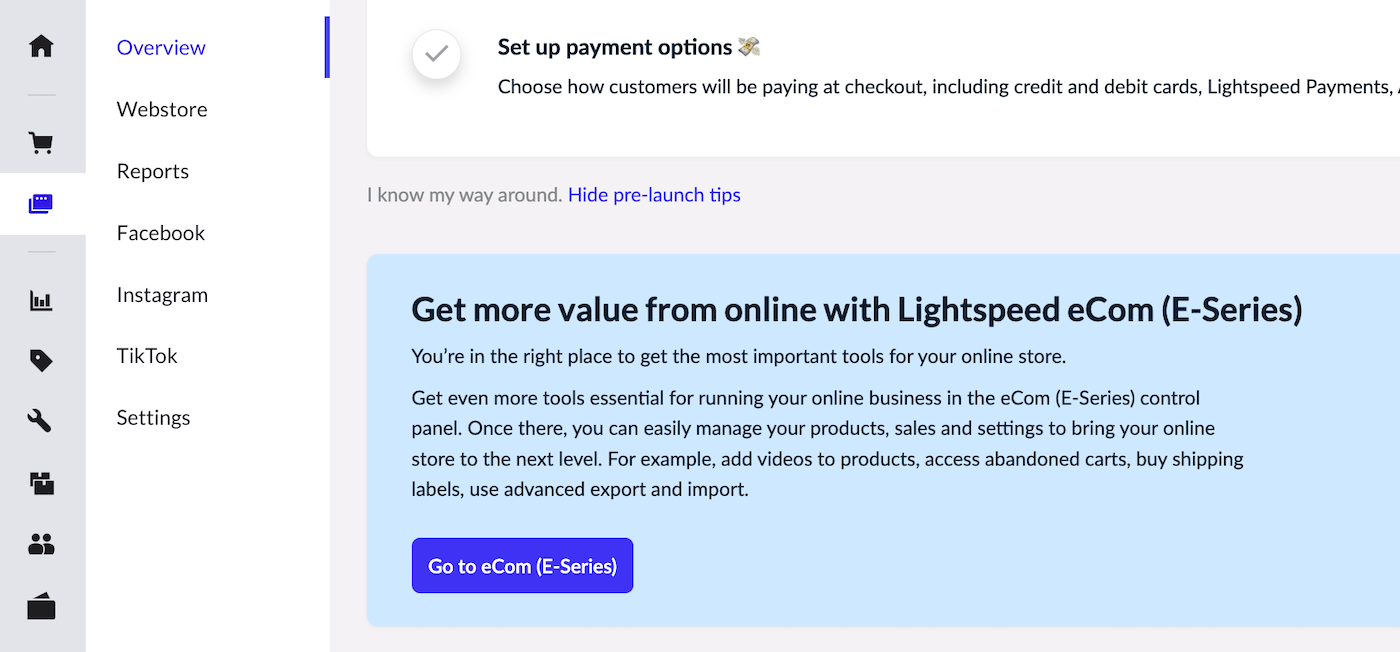Open the Instagram menu item
The height and width of the screenshot is (652, 1400).
point(162,295)
